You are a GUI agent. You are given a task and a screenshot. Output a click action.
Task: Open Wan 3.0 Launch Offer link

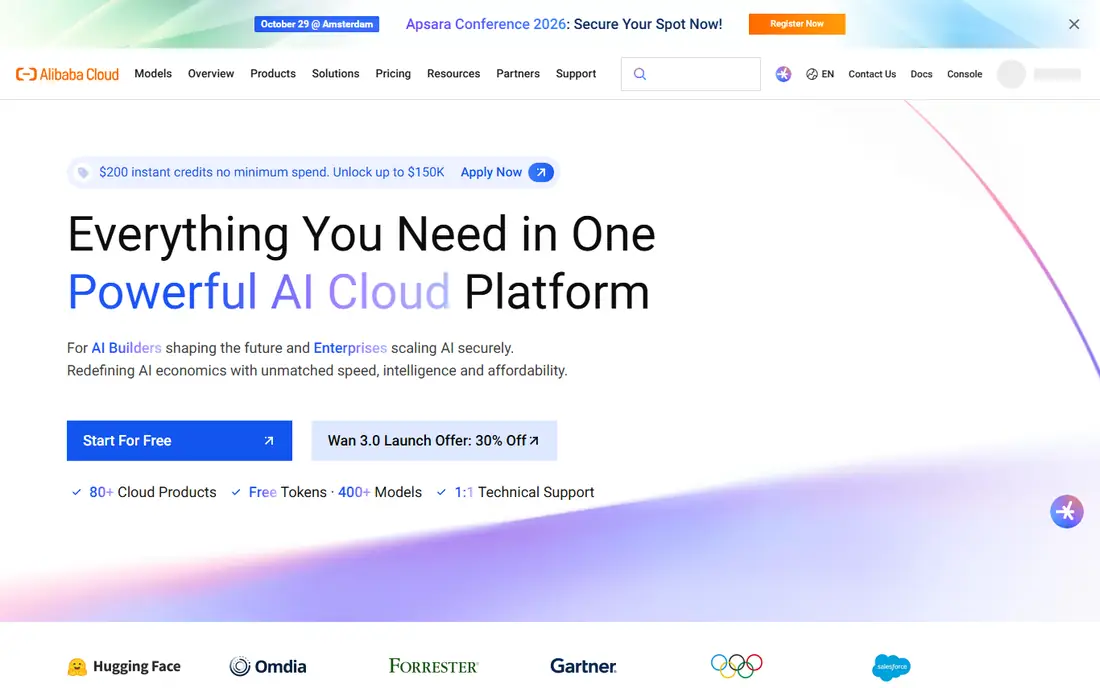click(x=434, y=440)
